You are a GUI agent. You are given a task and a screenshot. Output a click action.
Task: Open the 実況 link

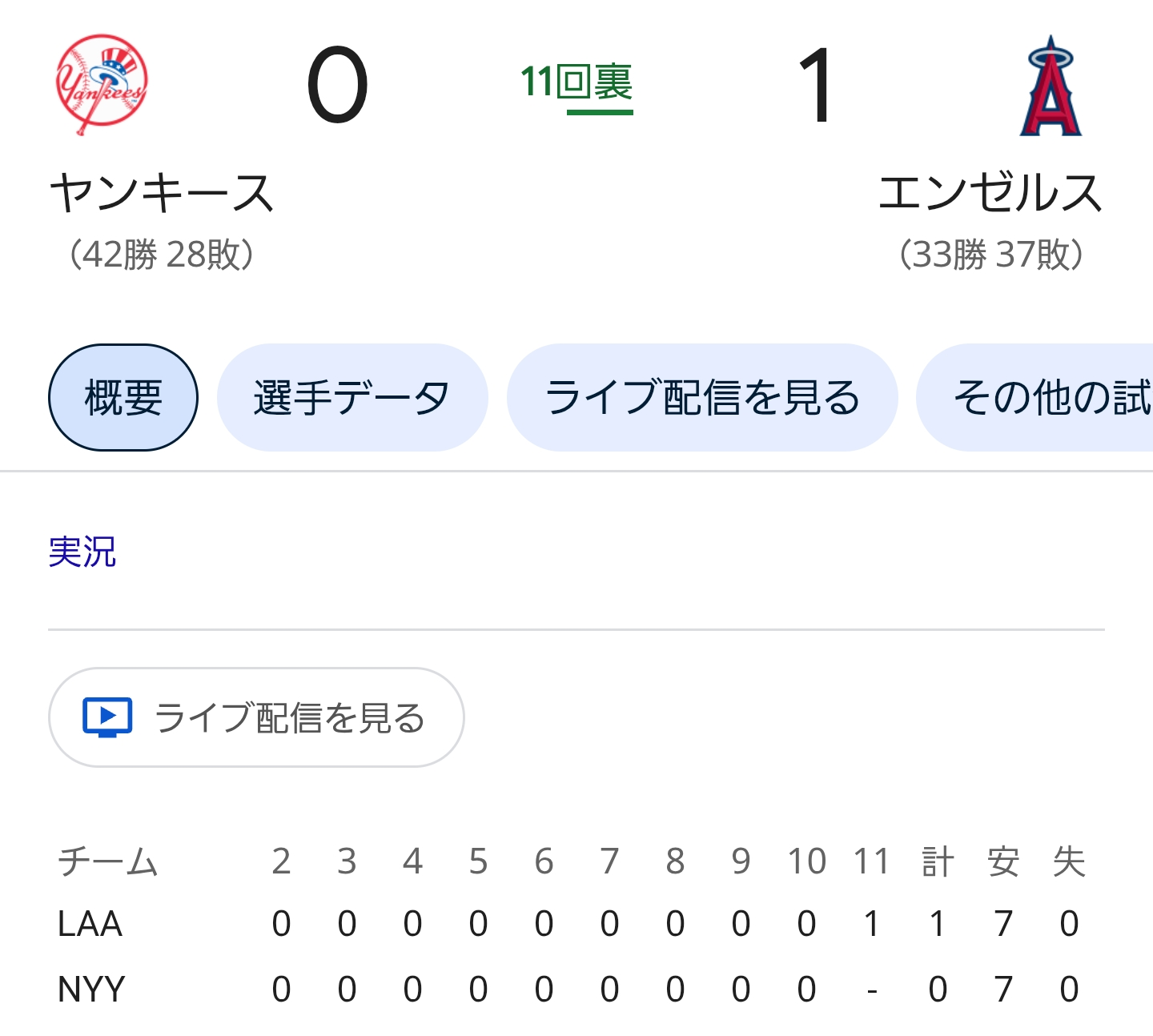pyautogui.click(x=82, y=552)
